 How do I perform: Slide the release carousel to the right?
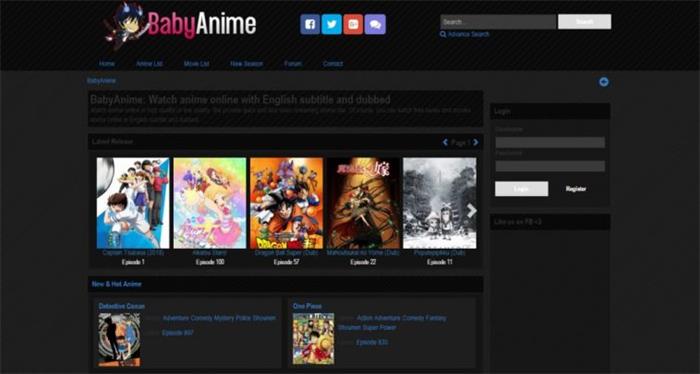coord(471,211)
